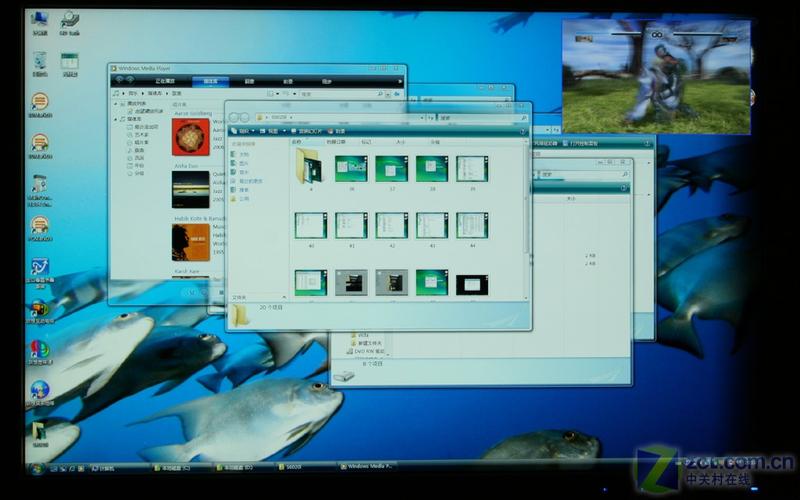Click the red Aaron Goldberg album cover
The image size is (800, 500).
(191, 137)
